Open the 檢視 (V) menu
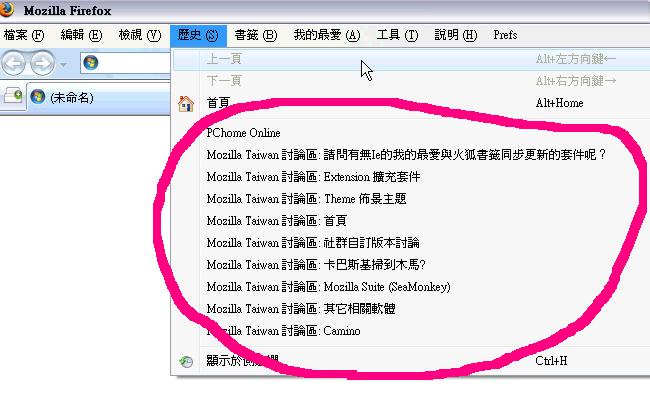650x400 pixels. click(x=139, y=36)
